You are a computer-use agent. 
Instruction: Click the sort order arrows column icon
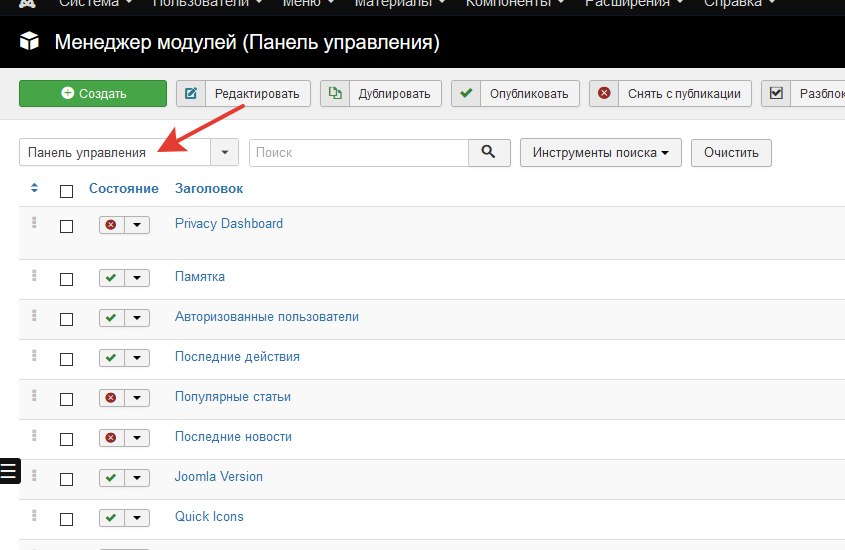pos(34,188)
